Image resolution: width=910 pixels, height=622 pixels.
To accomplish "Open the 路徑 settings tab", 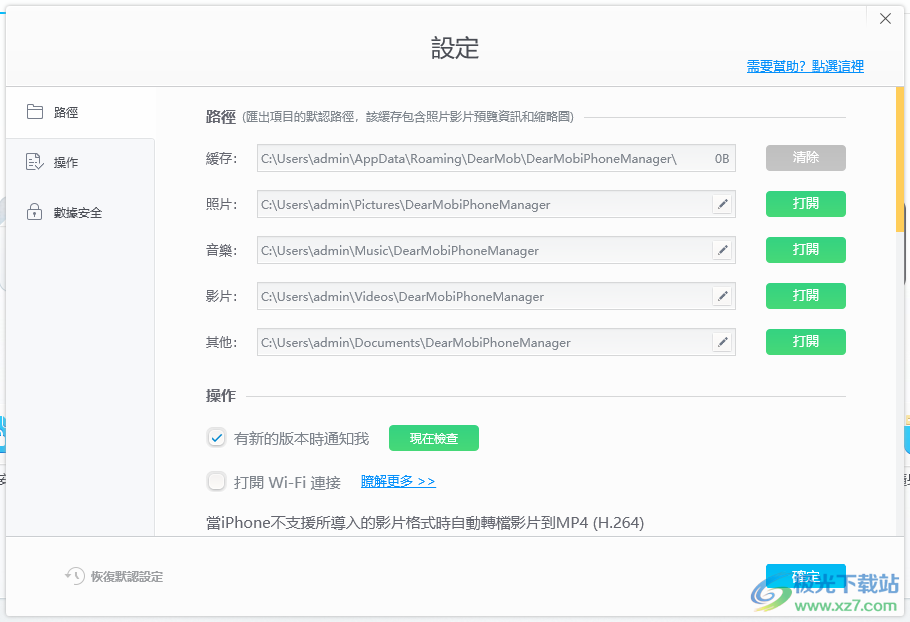I will pos(80,113).
